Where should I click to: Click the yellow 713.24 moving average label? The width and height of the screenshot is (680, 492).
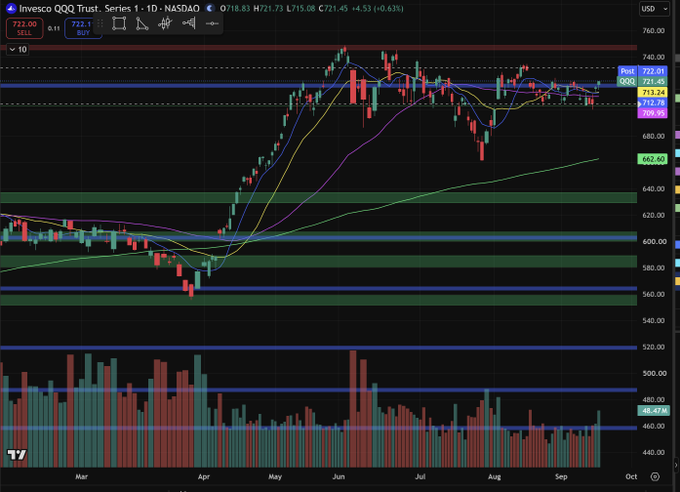click(x=653, y=92)
